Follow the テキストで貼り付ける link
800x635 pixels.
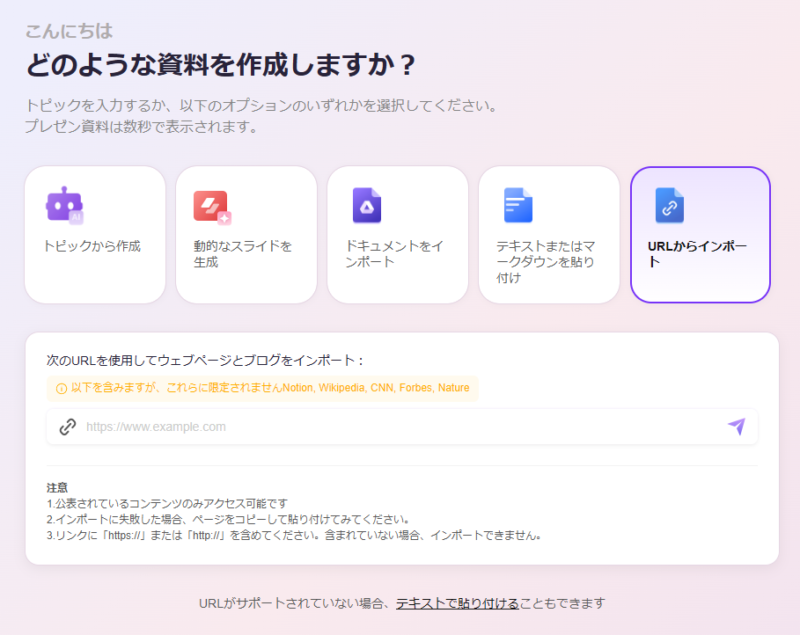point(457,603)
